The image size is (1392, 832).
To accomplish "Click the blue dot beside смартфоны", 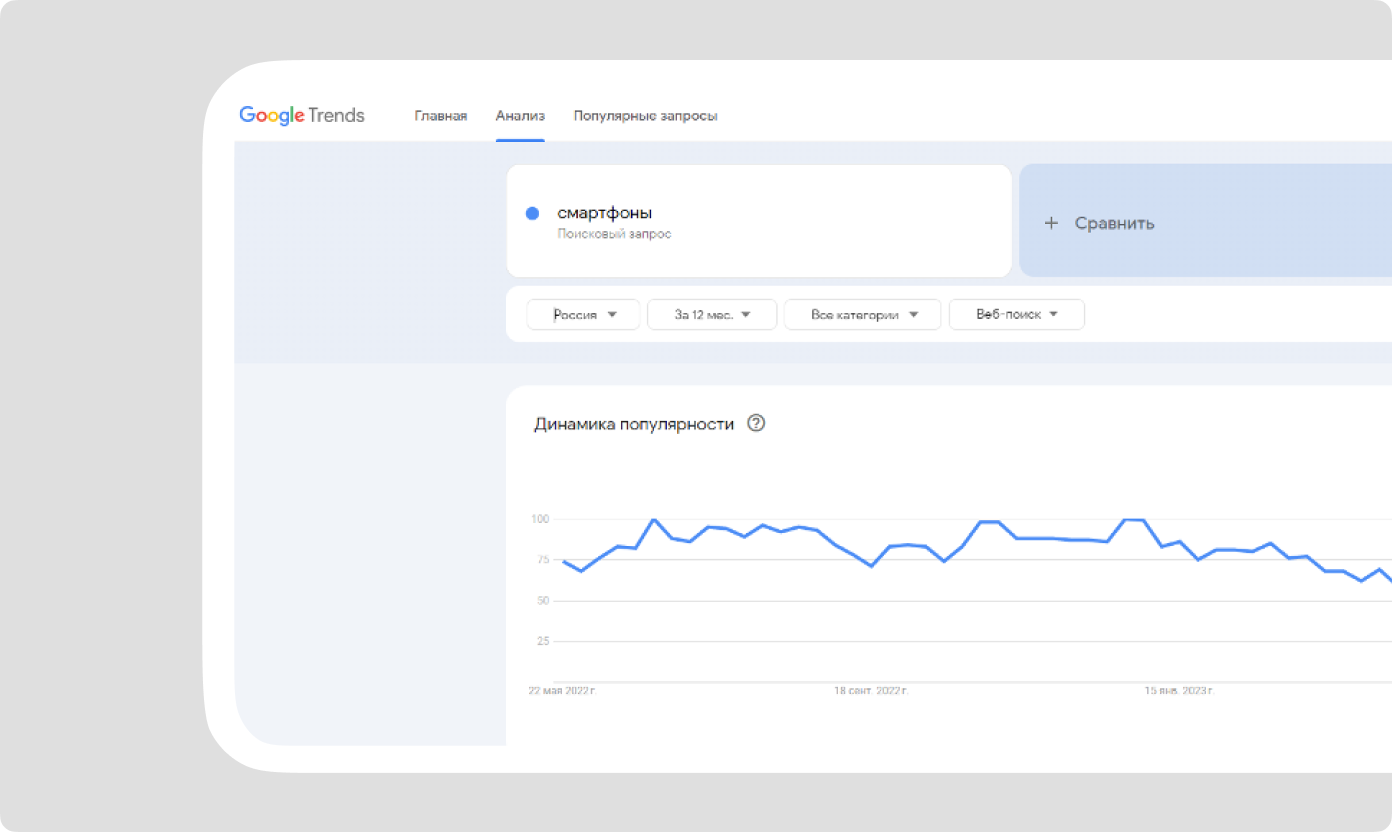I will tap(533, 213).
